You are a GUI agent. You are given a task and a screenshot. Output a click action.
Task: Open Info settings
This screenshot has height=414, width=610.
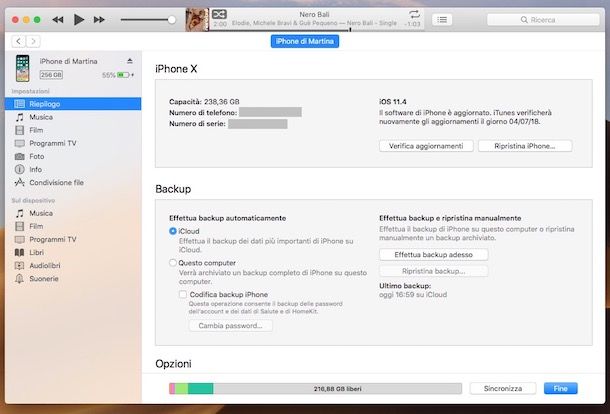(73, 169)
